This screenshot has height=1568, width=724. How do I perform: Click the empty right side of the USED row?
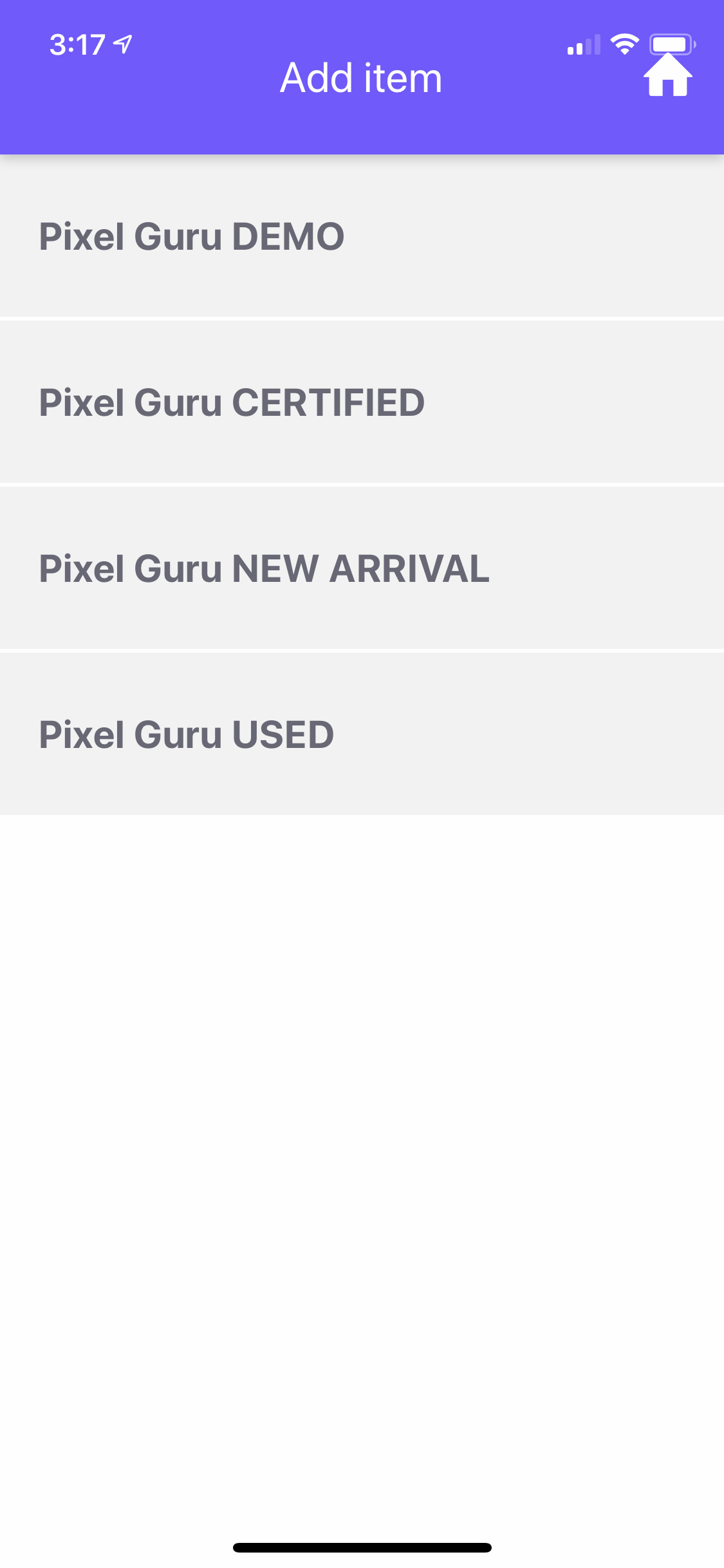[x=528, y=734]
